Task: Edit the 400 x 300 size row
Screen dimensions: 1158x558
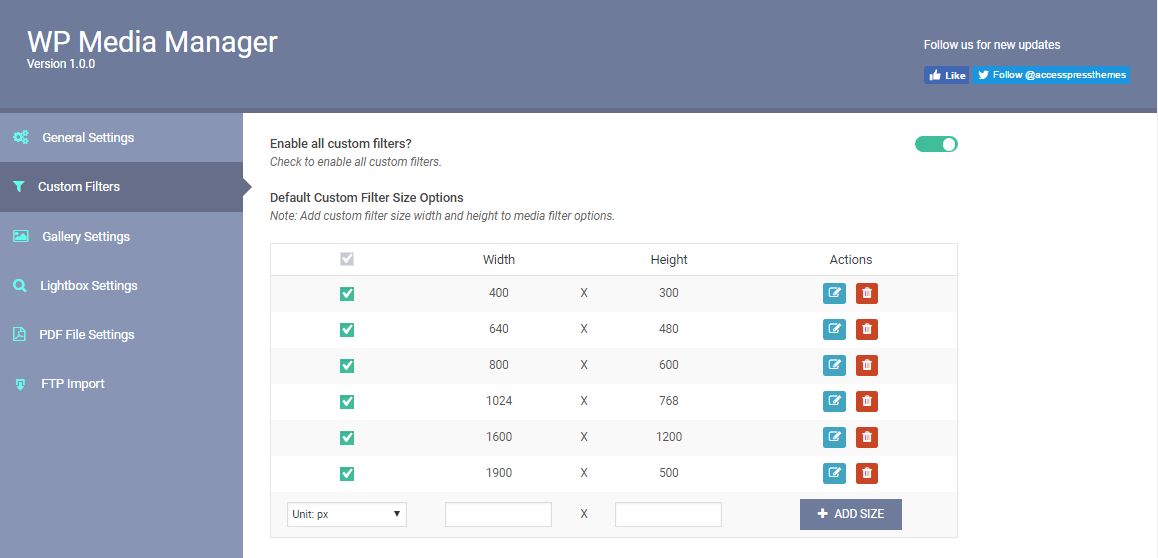Action: (x=835, y=293)
